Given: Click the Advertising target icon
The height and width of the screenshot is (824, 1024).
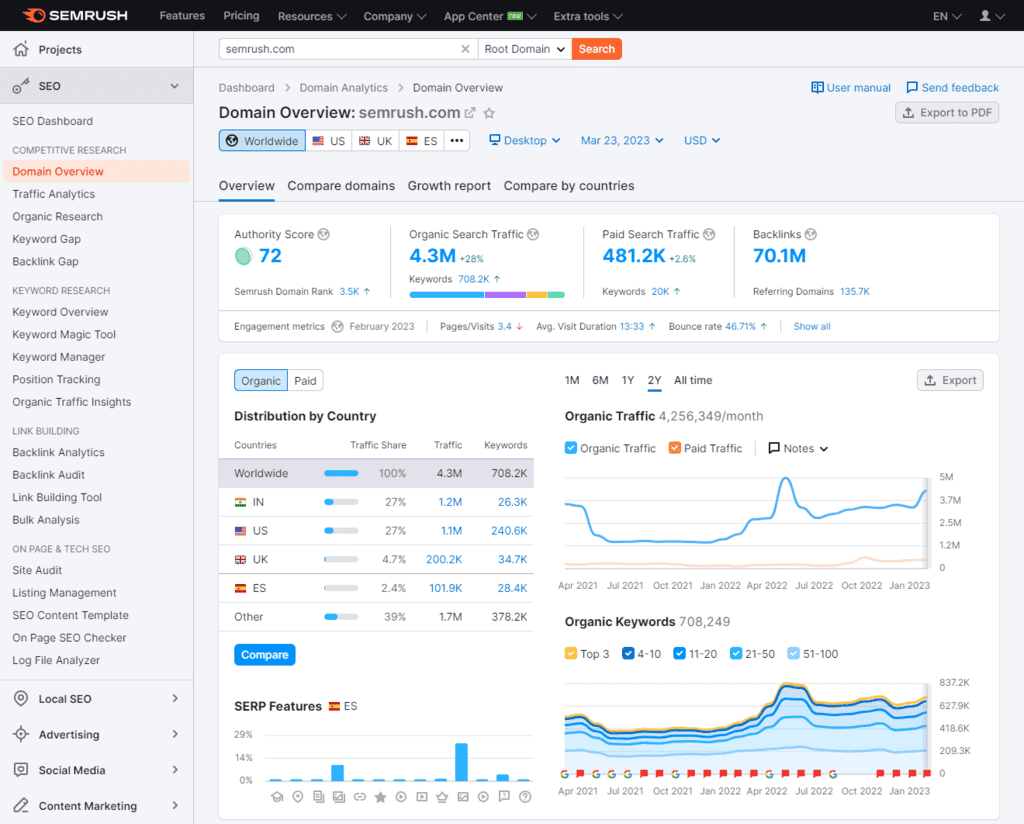Looking at the screenshot, I should click(x=21, y=734).
